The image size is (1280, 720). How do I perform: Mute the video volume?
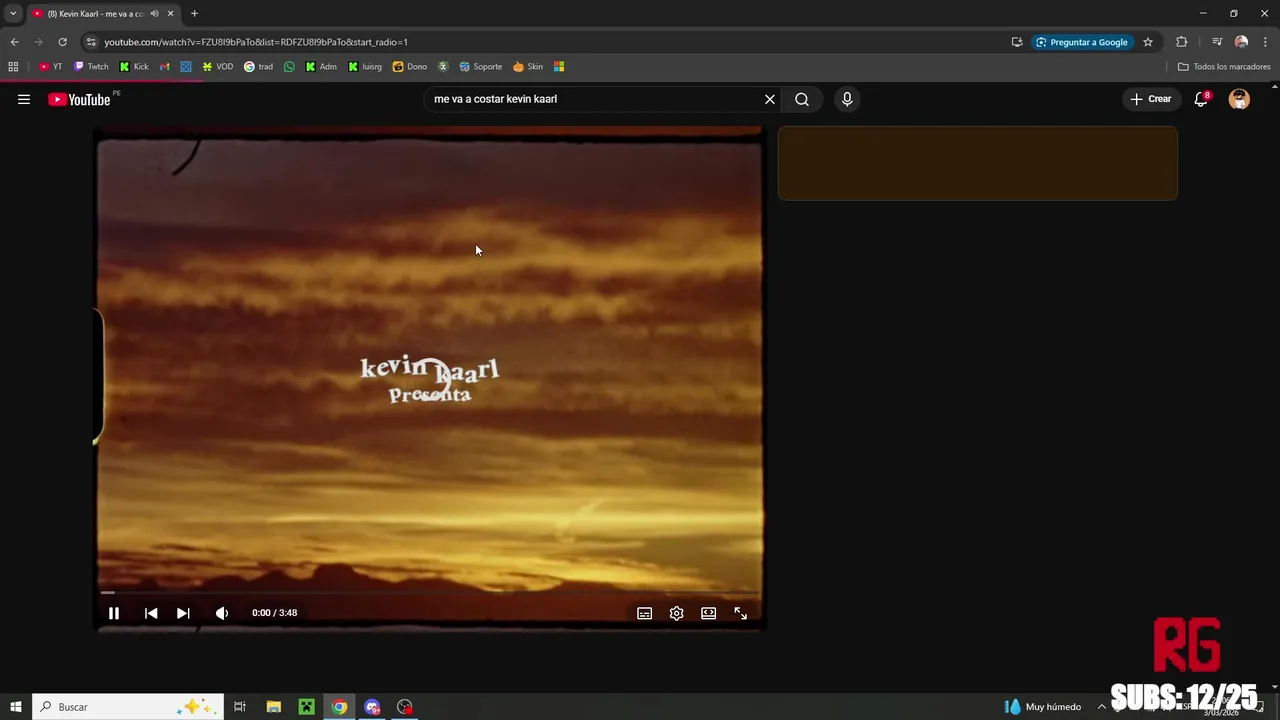click(222, 613)
